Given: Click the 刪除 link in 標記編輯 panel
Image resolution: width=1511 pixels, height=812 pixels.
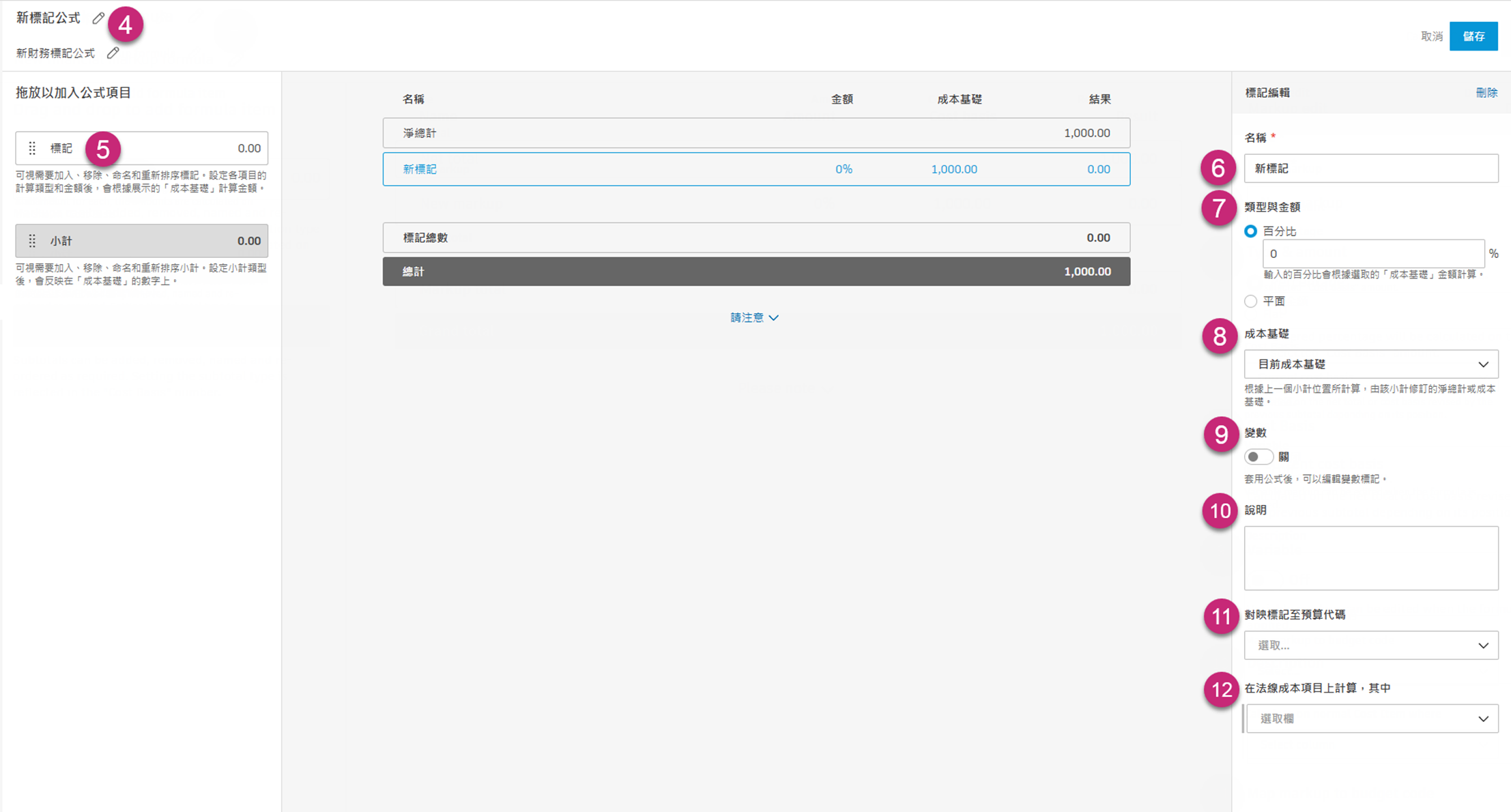Looking at the screenshot, I should pos(1488,93).
